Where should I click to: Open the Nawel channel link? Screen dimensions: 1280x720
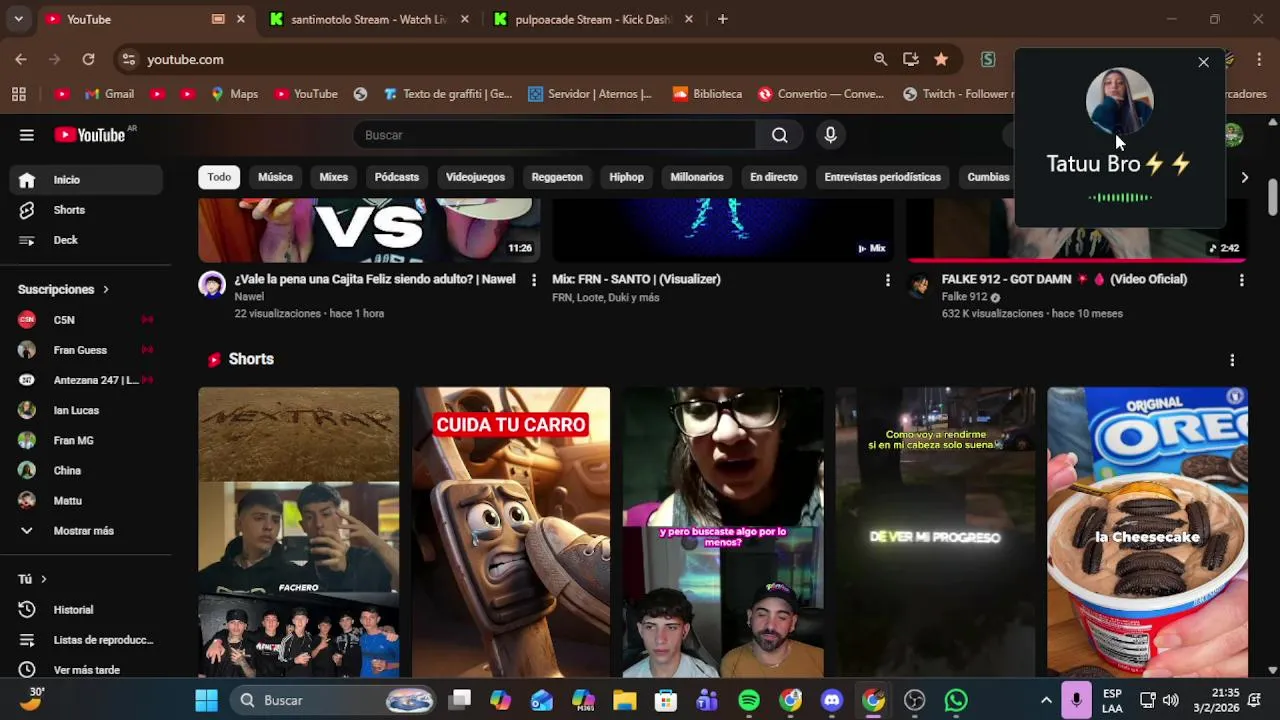click(249, 297)
